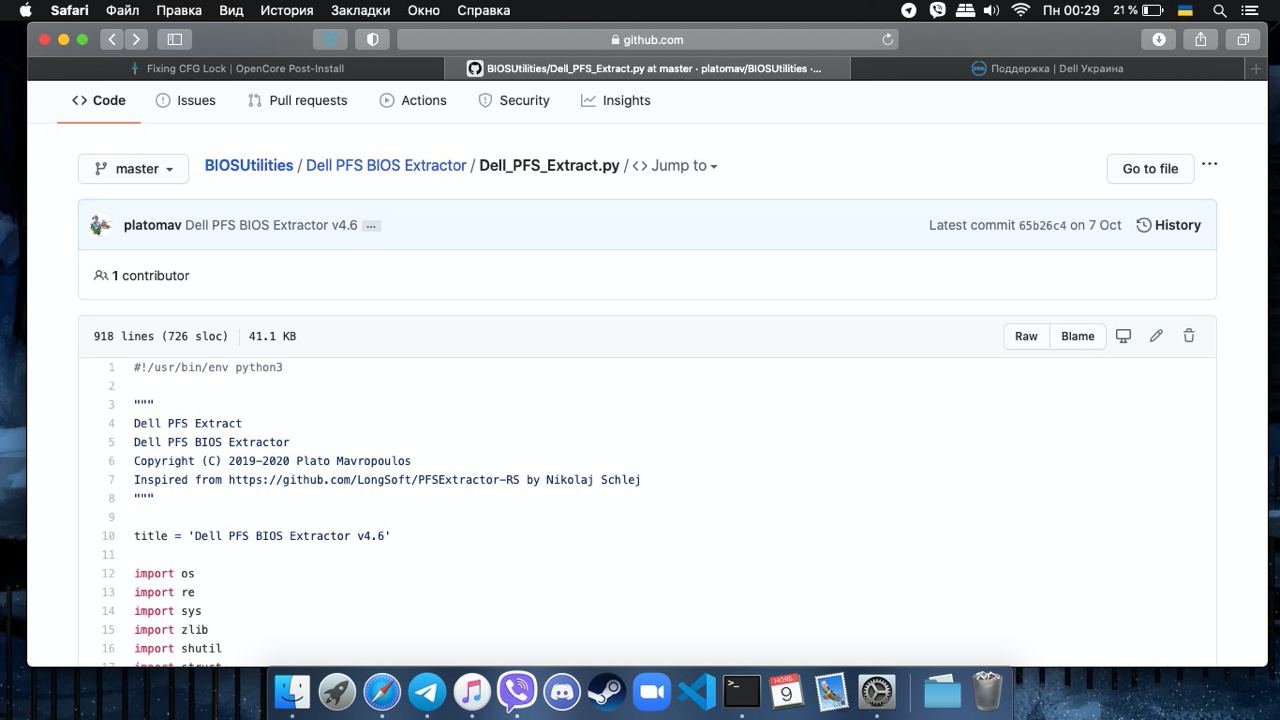
Task: Add a new Safari tab with plus
Action: (1256, 68)
